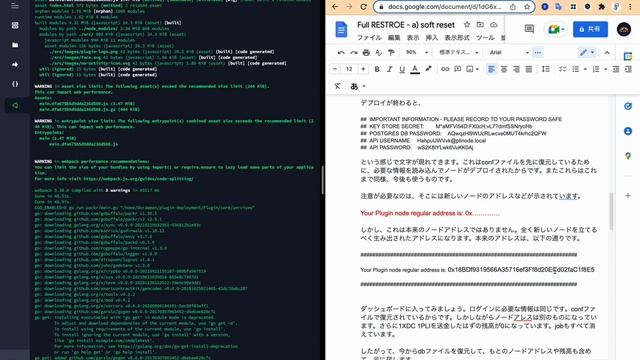Insert a link with the chain icon

(445, 69)
